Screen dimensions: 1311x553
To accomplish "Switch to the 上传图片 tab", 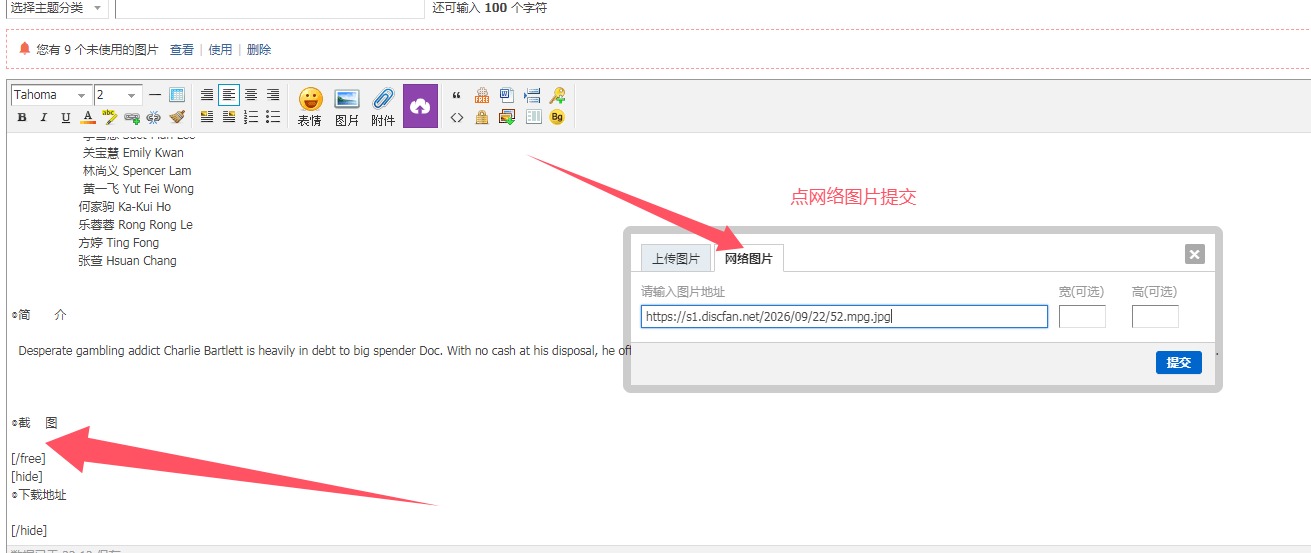I will pos(676,258).
